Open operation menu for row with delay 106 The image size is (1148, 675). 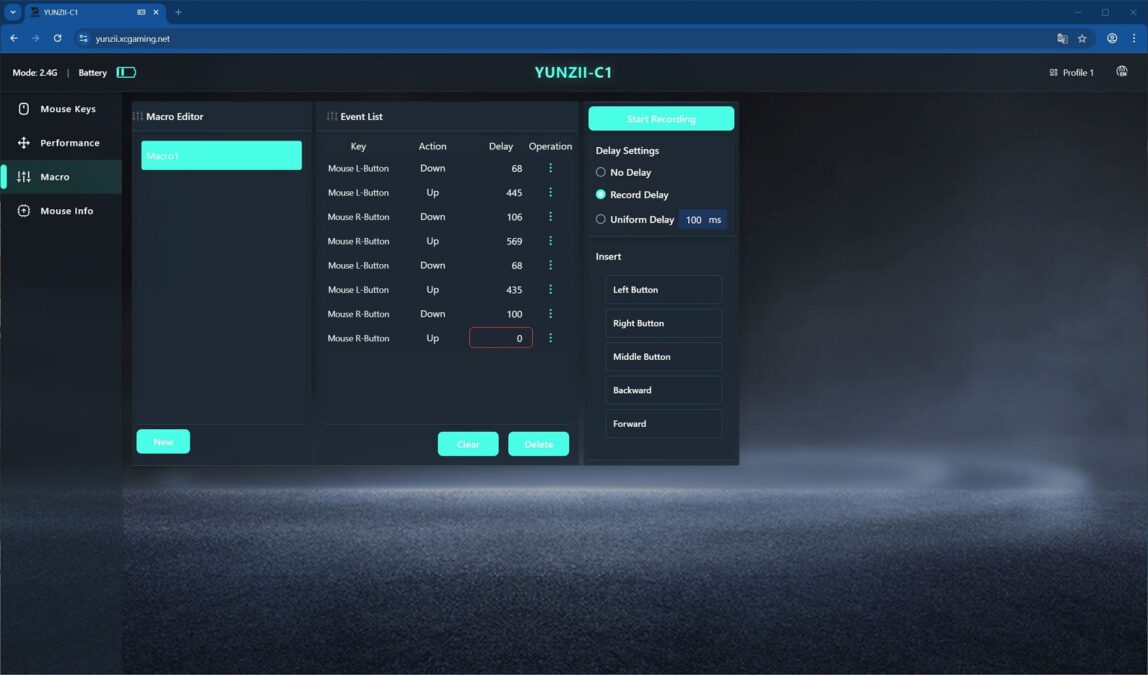(551, 217)
